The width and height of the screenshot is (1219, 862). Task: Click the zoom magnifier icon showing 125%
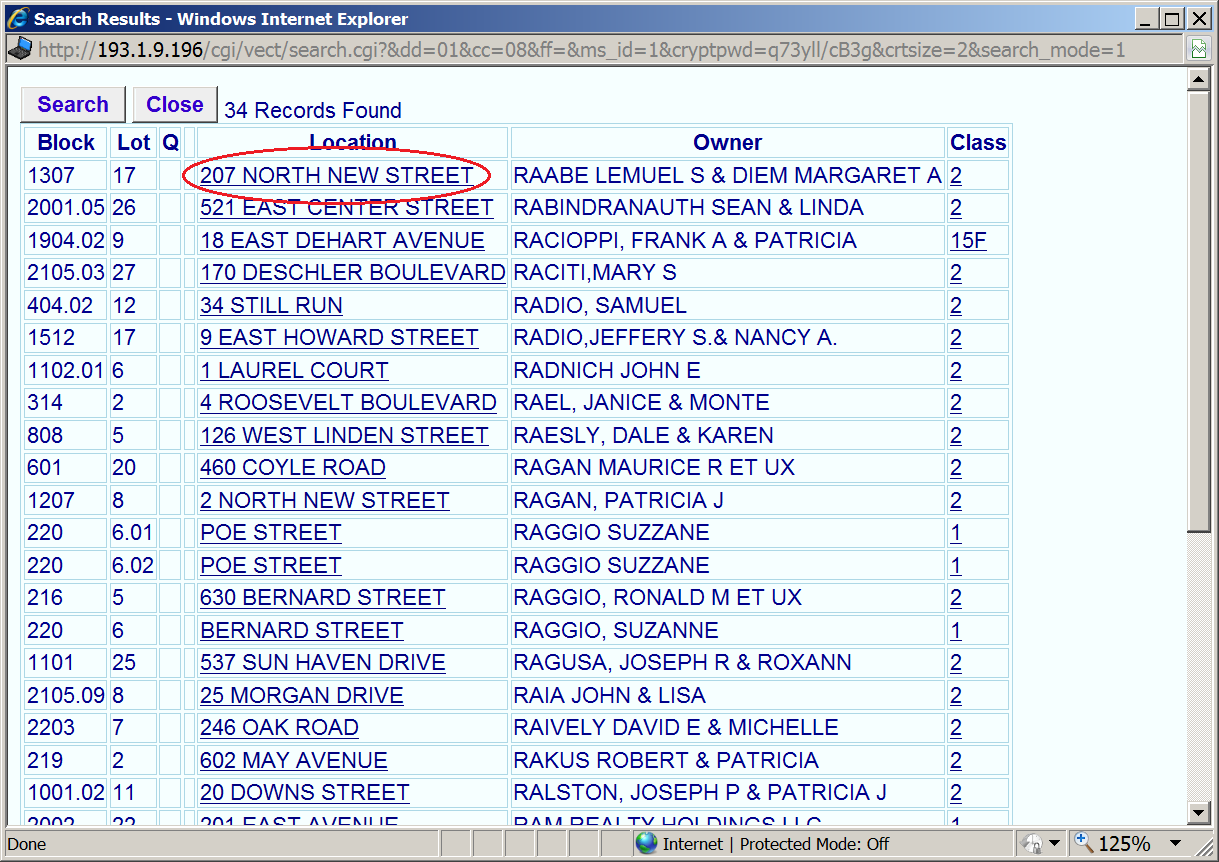click(x=1084, y=843)
